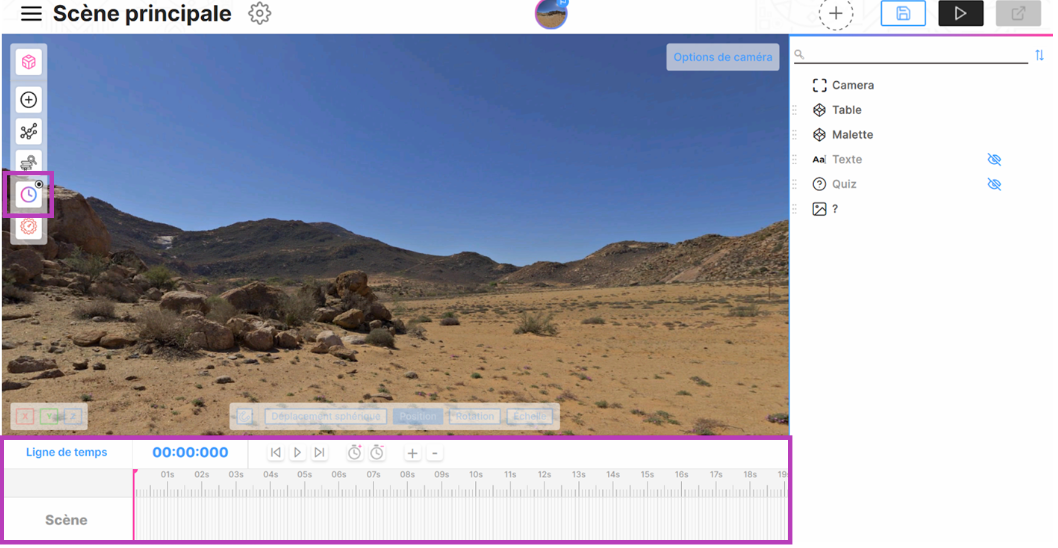Screen dimensions: 1058x548
Task: Toggle the timeline clock tool
Action: (28, 194)
